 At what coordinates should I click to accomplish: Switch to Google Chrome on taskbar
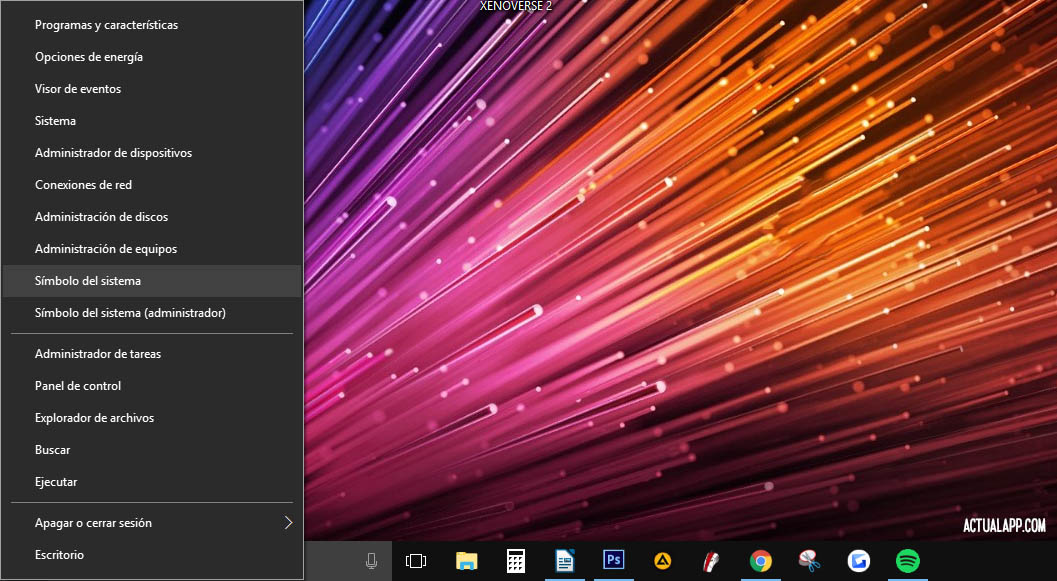tap(761, 561)
